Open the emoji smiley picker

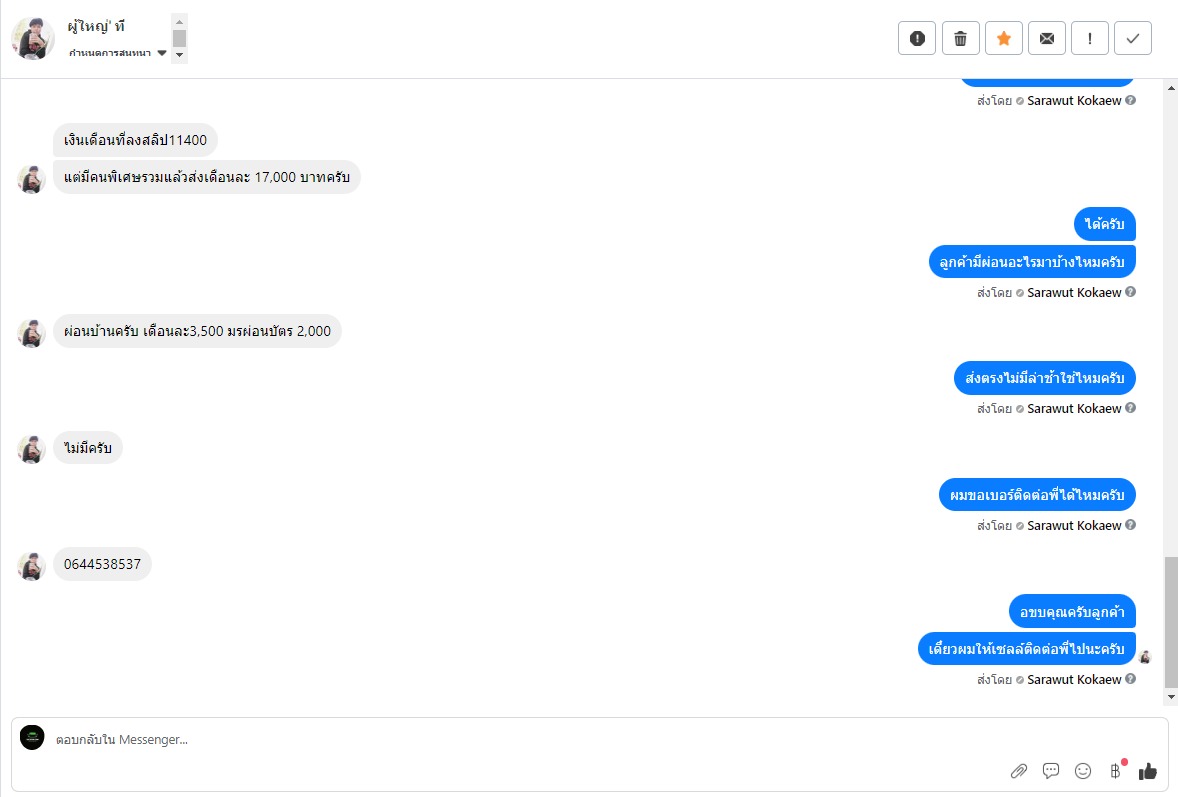tap(1083, 771)
